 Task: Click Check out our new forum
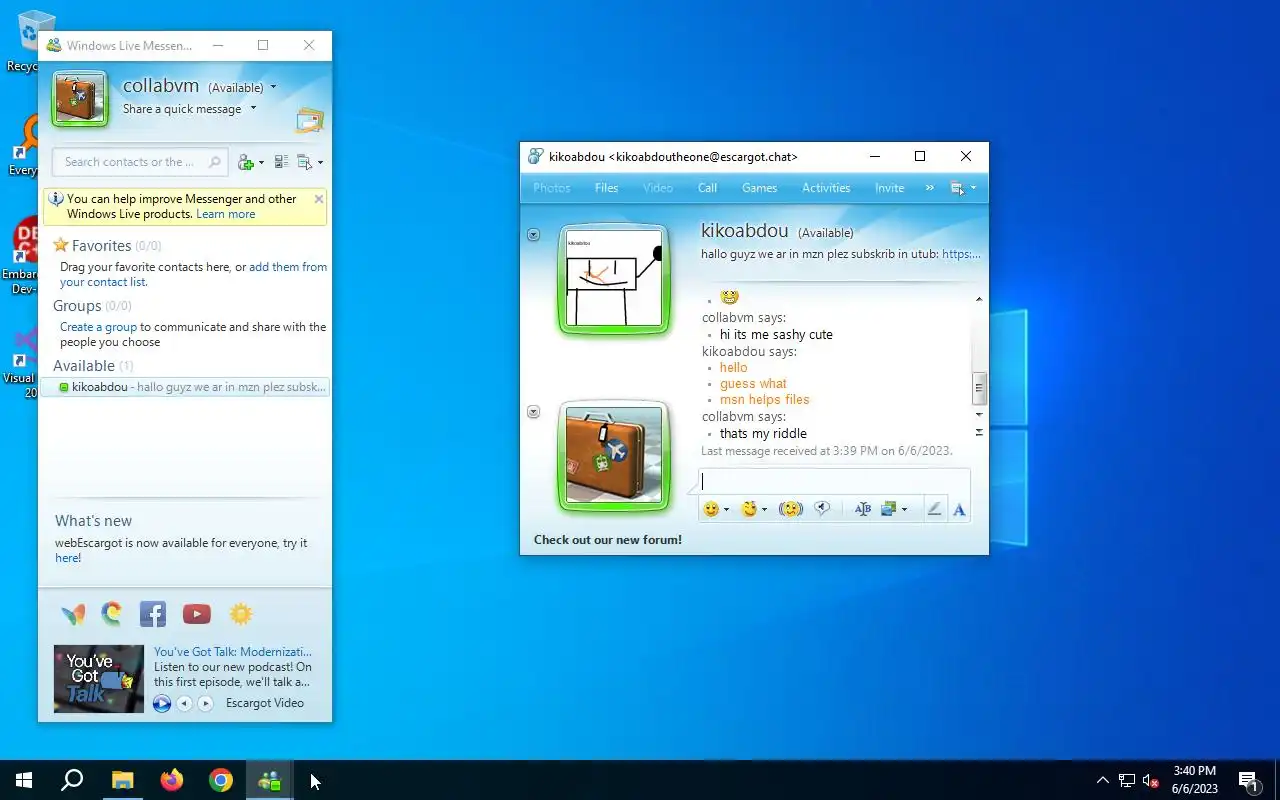click(x=608, y=540)
